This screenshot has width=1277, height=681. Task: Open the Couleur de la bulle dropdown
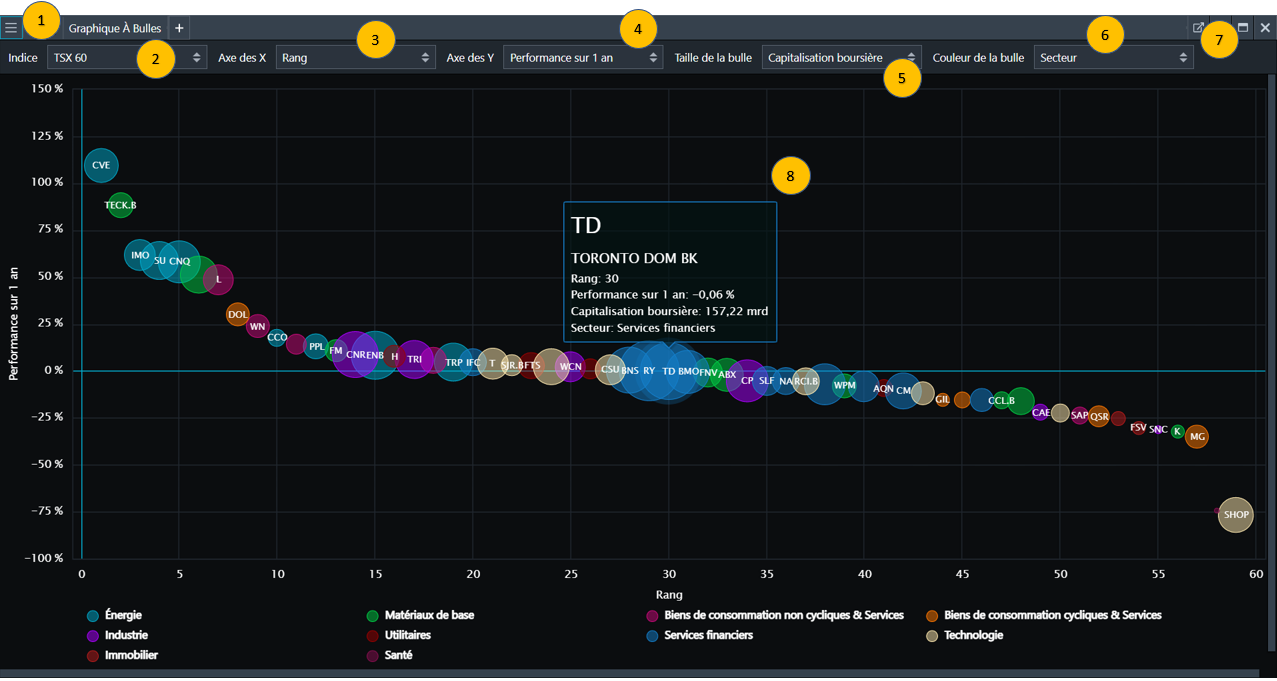point(1113,58)
